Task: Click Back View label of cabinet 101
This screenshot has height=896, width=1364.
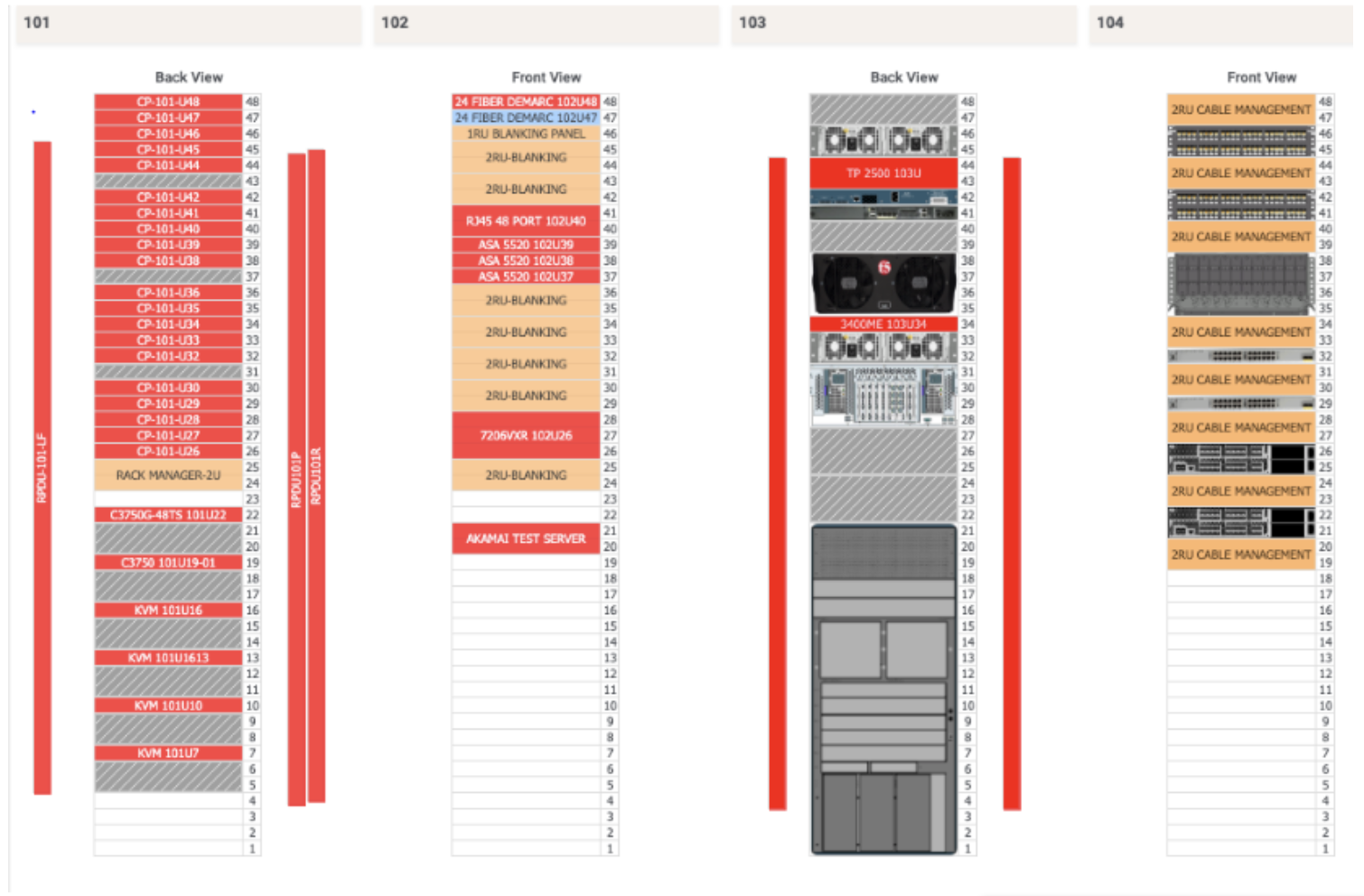Action: (x=189, y=78)
